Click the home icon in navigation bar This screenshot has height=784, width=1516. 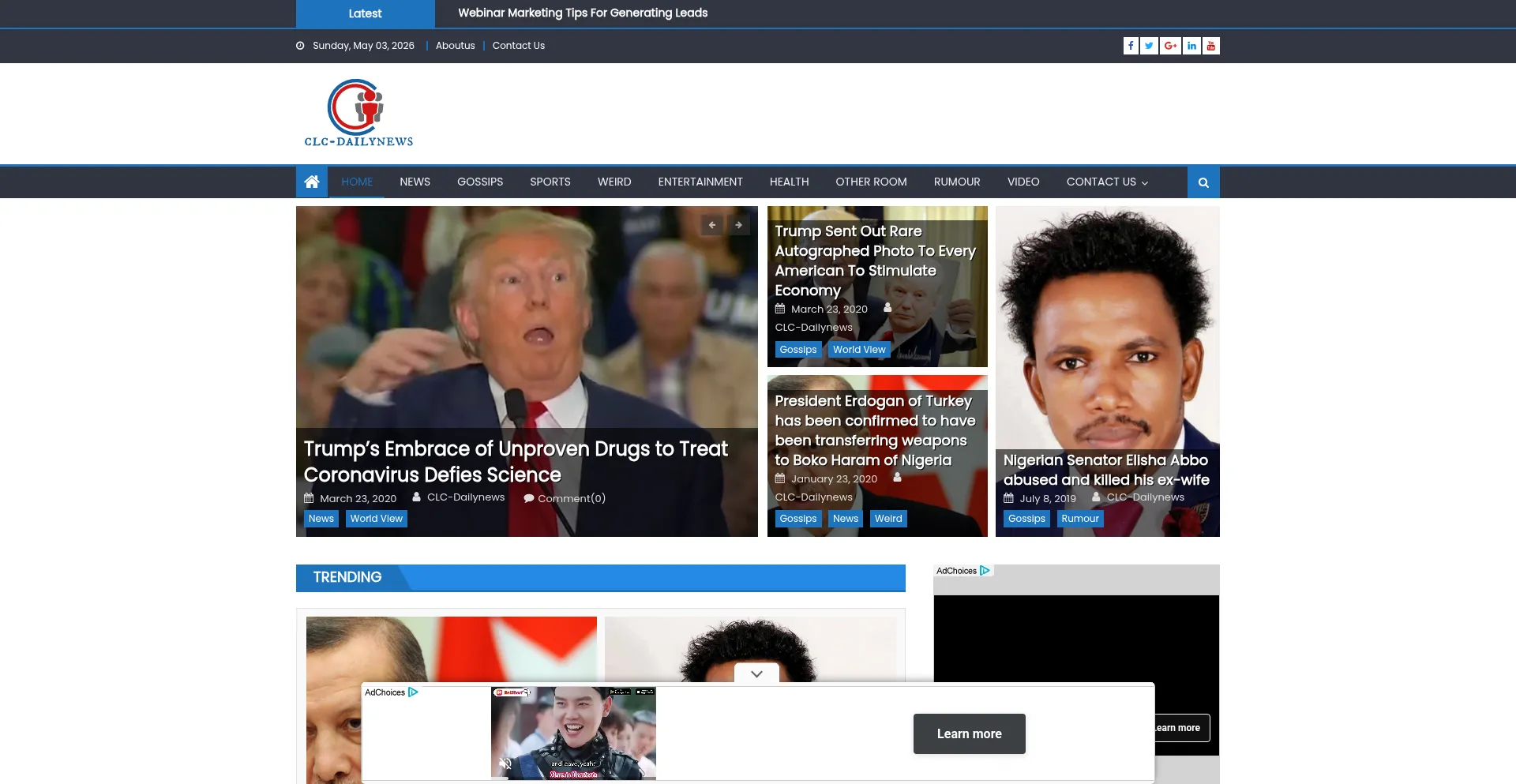click(312, 182)
